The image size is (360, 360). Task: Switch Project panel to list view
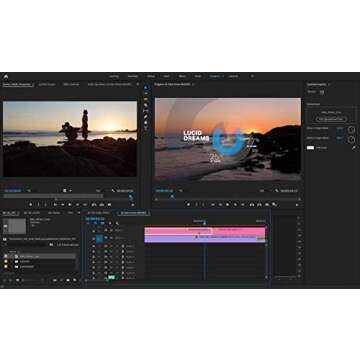point(11,280)
